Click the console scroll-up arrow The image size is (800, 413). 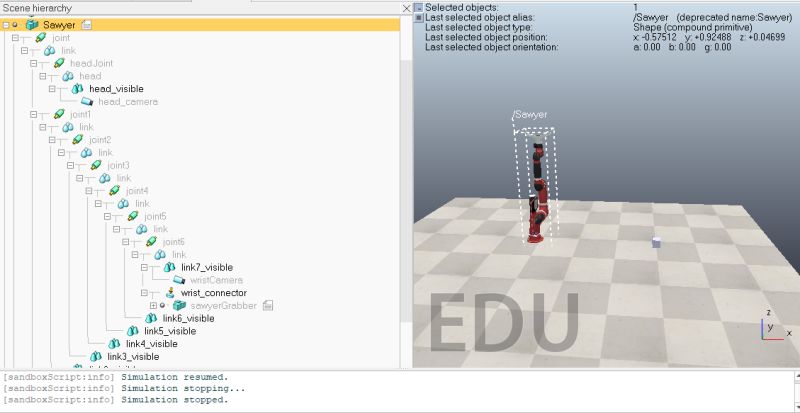click(x=796, y=376)
